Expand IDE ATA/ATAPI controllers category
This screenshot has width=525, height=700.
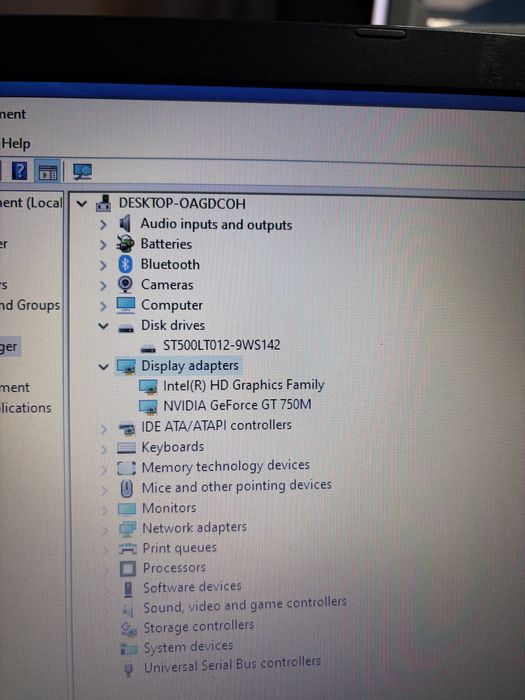[104, 429]
